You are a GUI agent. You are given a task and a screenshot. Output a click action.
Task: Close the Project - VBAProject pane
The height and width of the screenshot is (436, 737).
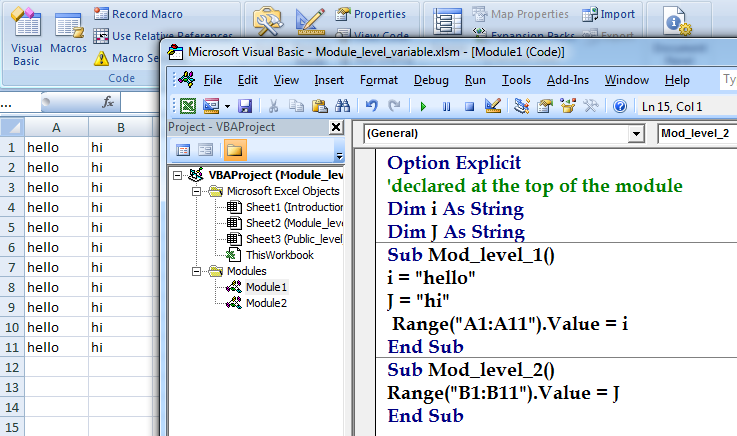click(336, 127)
